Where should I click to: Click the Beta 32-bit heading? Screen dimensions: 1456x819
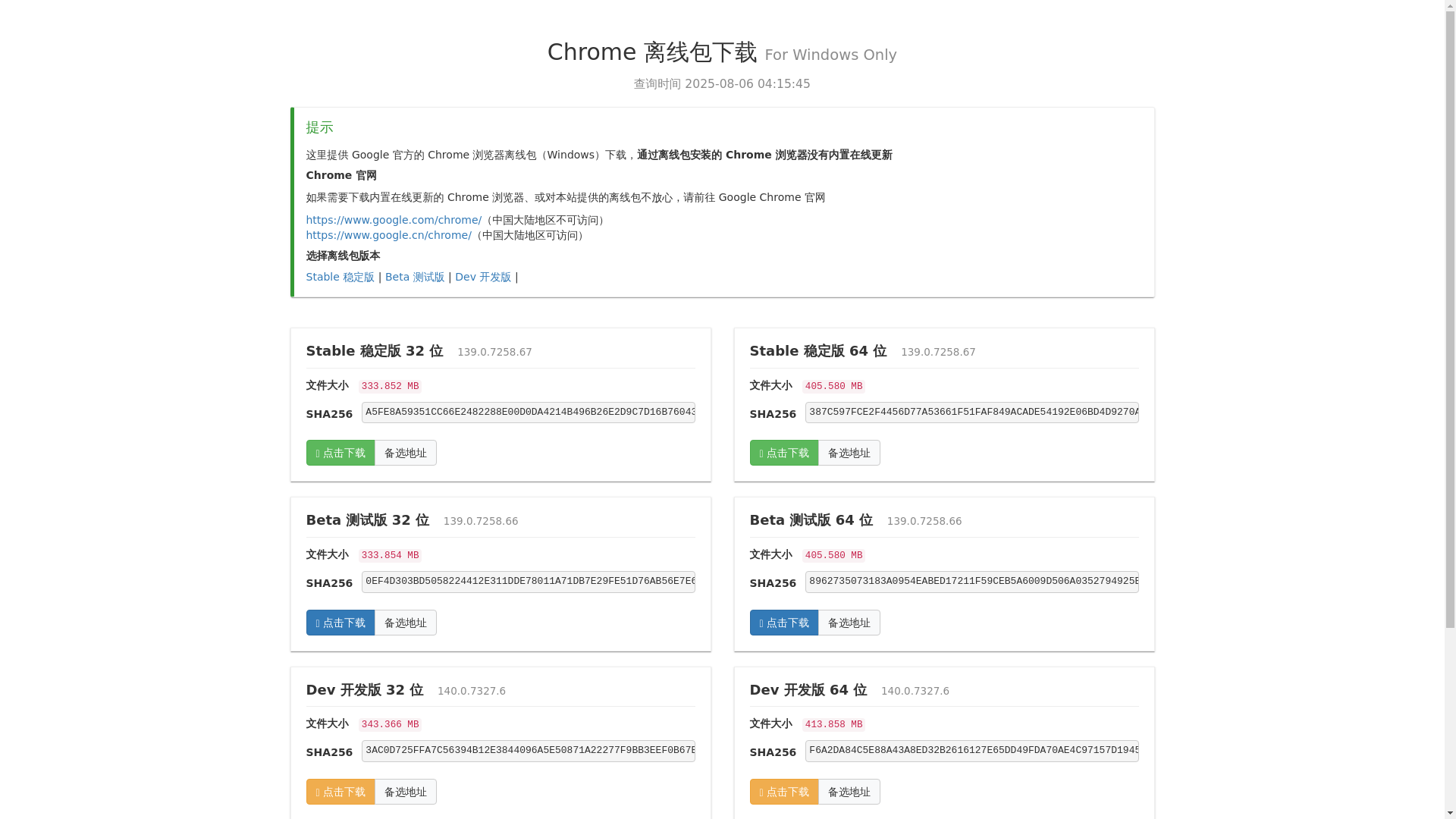point(368,520)
